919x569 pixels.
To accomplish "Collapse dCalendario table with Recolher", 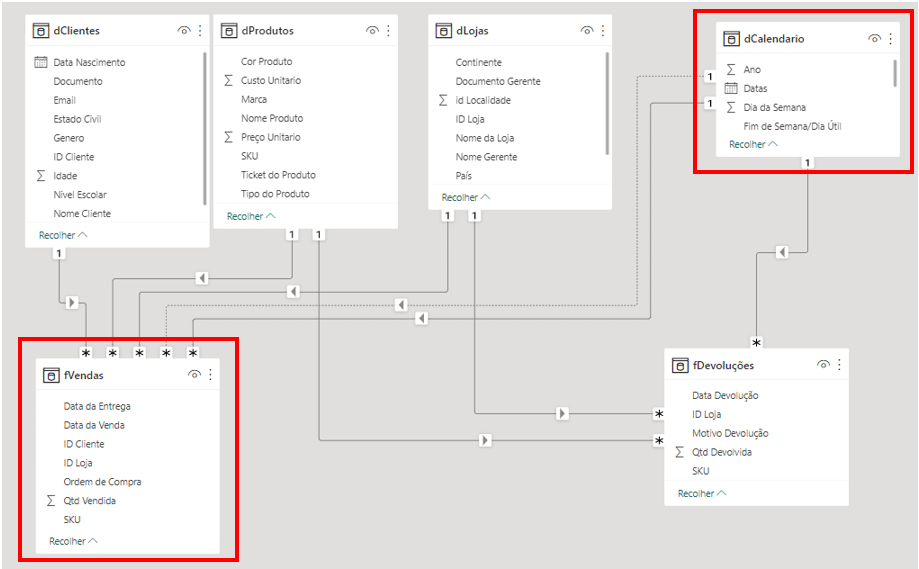I will (754, 144).
